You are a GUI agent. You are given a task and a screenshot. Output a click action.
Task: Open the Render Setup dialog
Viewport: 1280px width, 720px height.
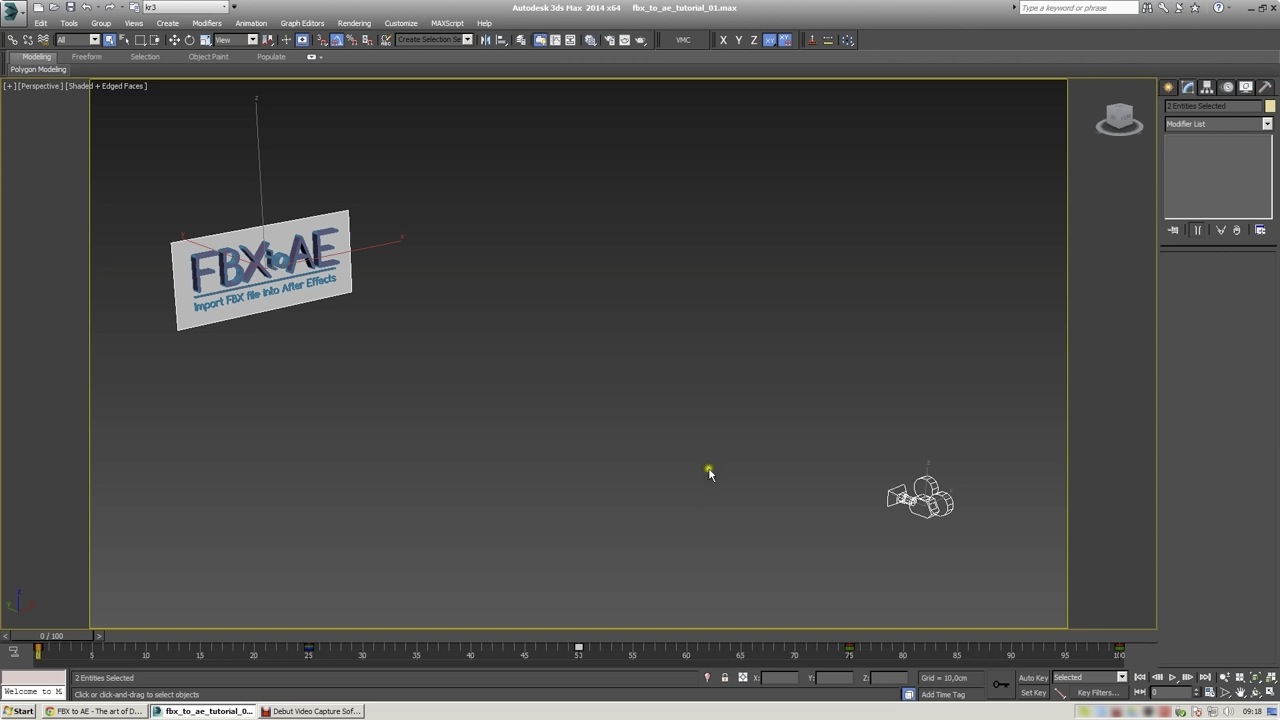click(610, 40)
